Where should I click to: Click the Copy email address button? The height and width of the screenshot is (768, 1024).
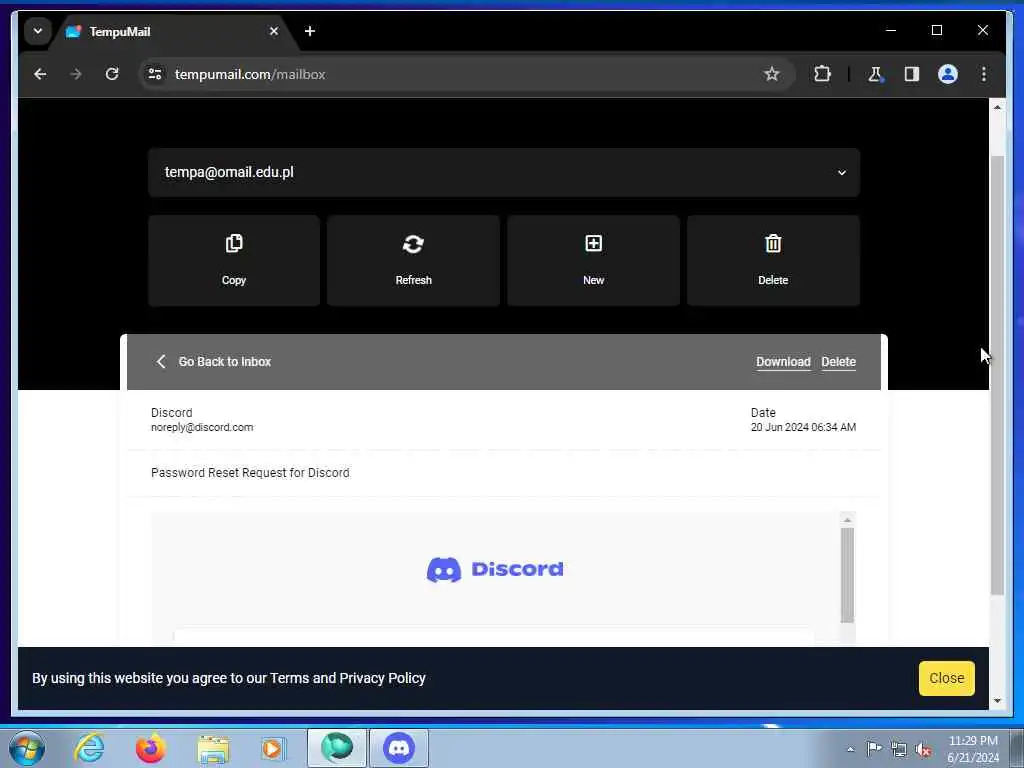pos(234,261)
